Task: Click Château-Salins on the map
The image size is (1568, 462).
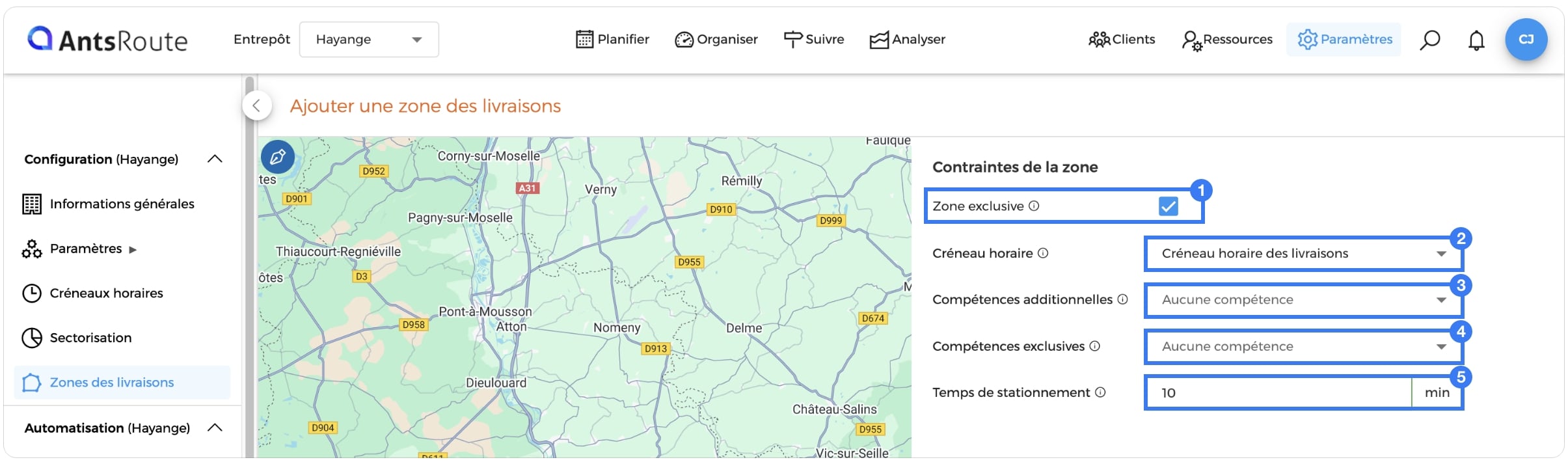Action: coord(834,409)
